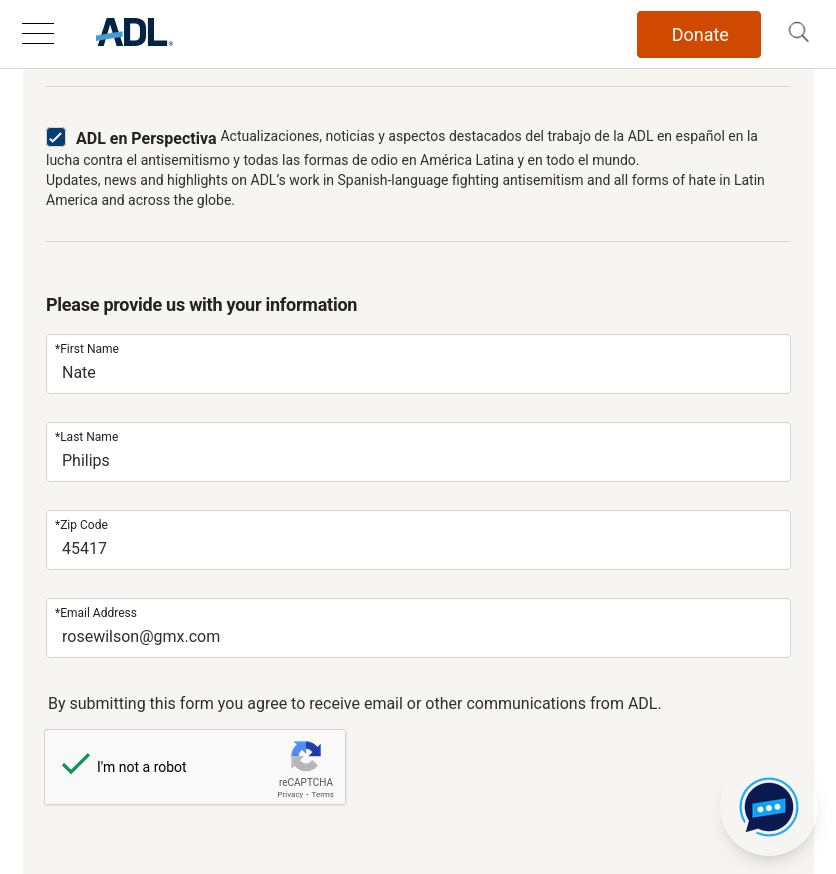
Task: Click the "I'm not a robot" label
Action: click(142, 767)
